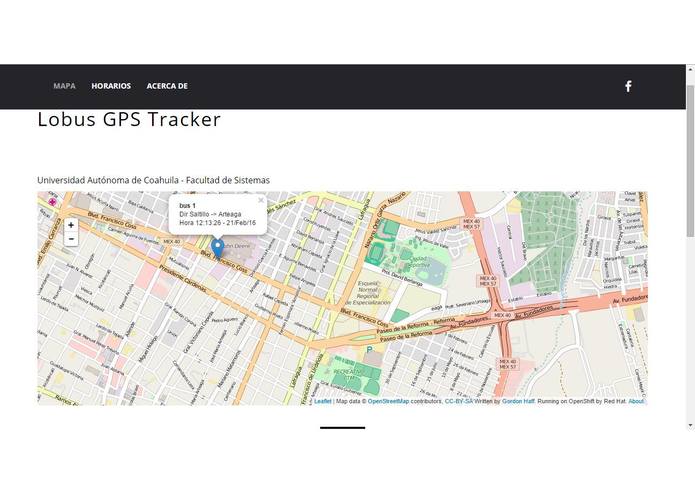Go to the ACERCA DE page
This screenshot has height=494, width=695.
tap(167, 86)
